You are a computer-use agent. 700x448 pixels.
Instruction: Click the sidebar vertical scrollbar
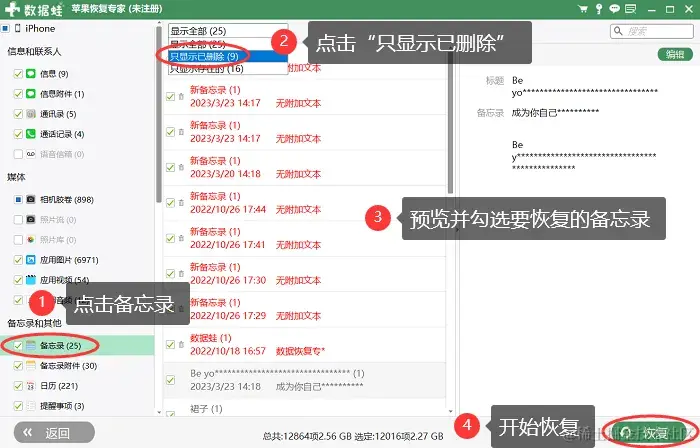point(159,114)
